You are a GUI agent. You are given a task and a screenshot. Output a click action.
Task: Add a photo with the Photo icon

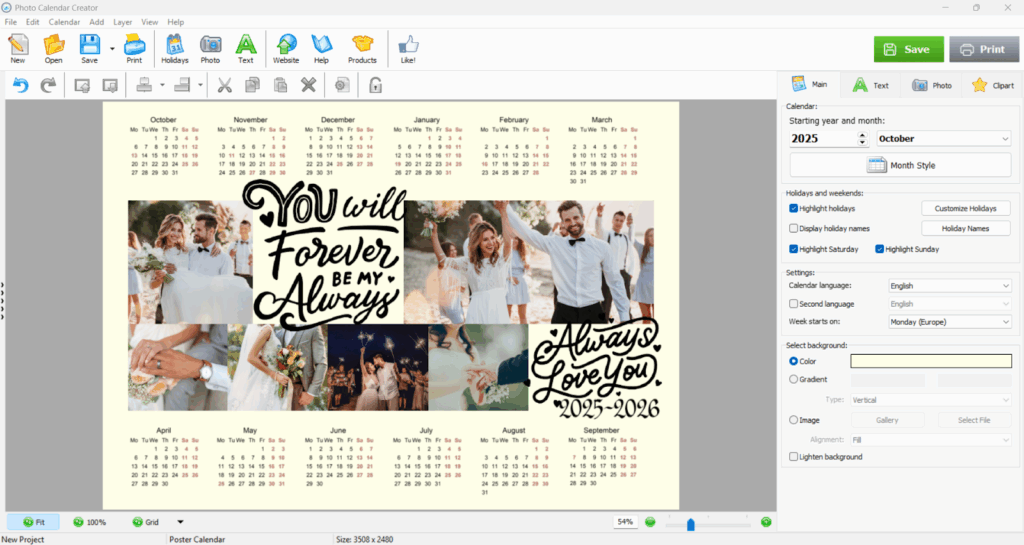click(210, 47)
